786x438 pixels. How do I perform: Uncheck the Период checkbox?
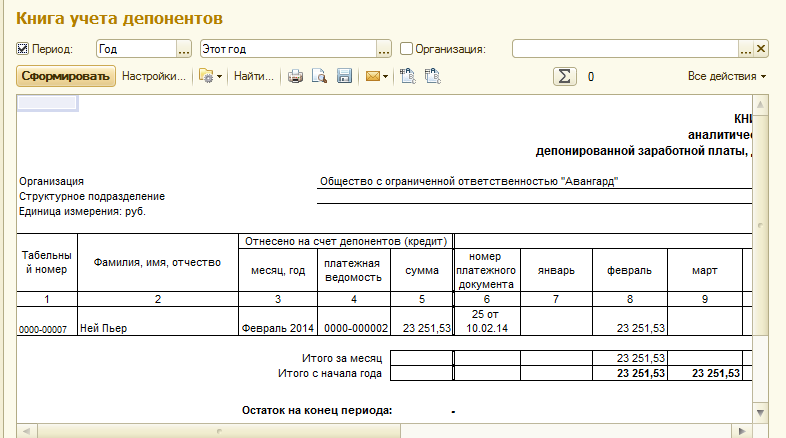coord(23,48)
